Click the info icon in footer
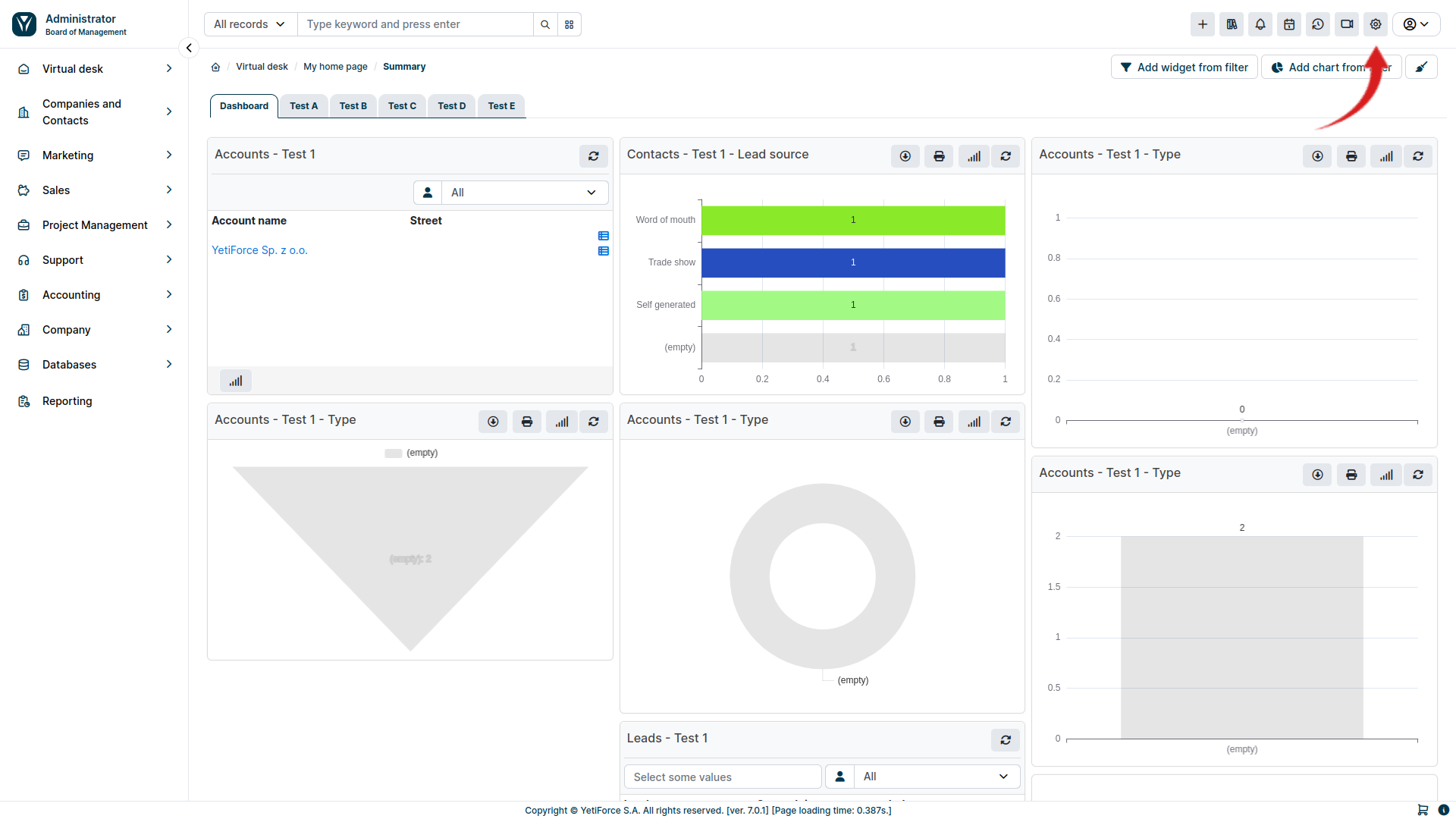The image size is (1456, 819). (1444, 810)
